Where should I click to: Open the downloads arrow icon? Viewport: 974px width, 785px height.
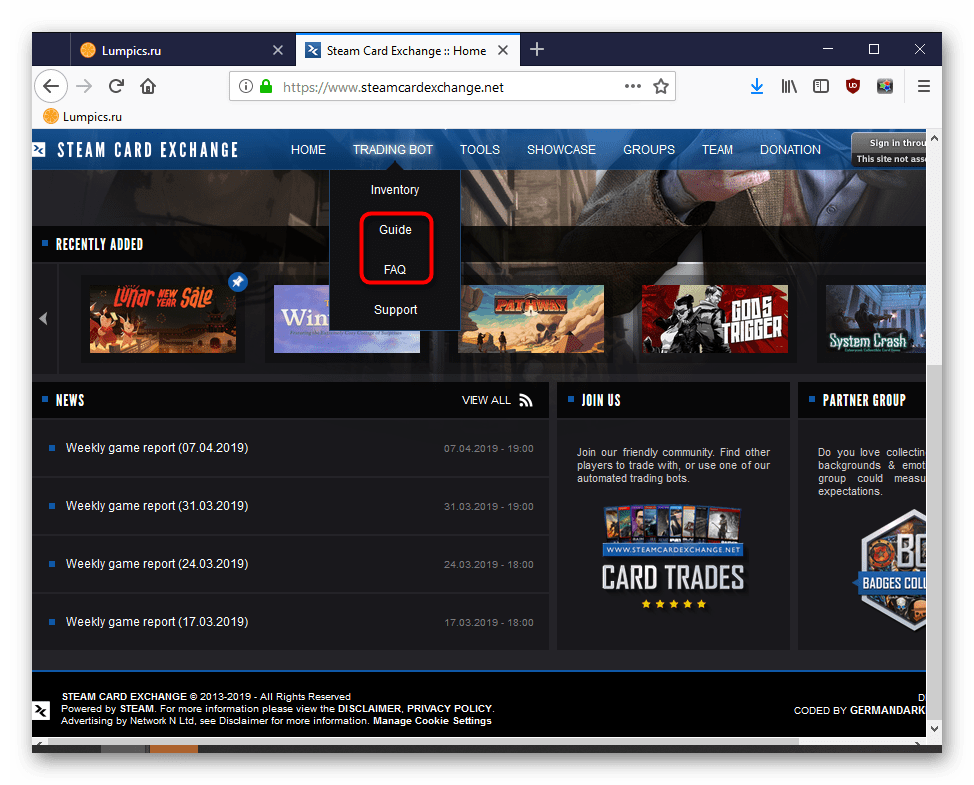tap(757, 86)
